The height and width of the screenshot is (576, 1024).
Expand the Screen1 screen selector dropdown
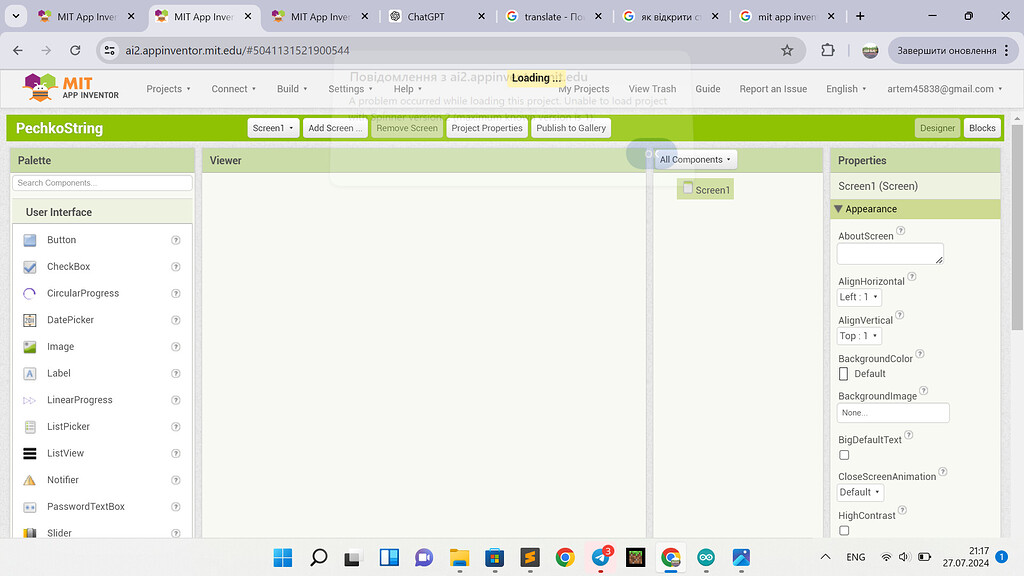pos(273,128)
